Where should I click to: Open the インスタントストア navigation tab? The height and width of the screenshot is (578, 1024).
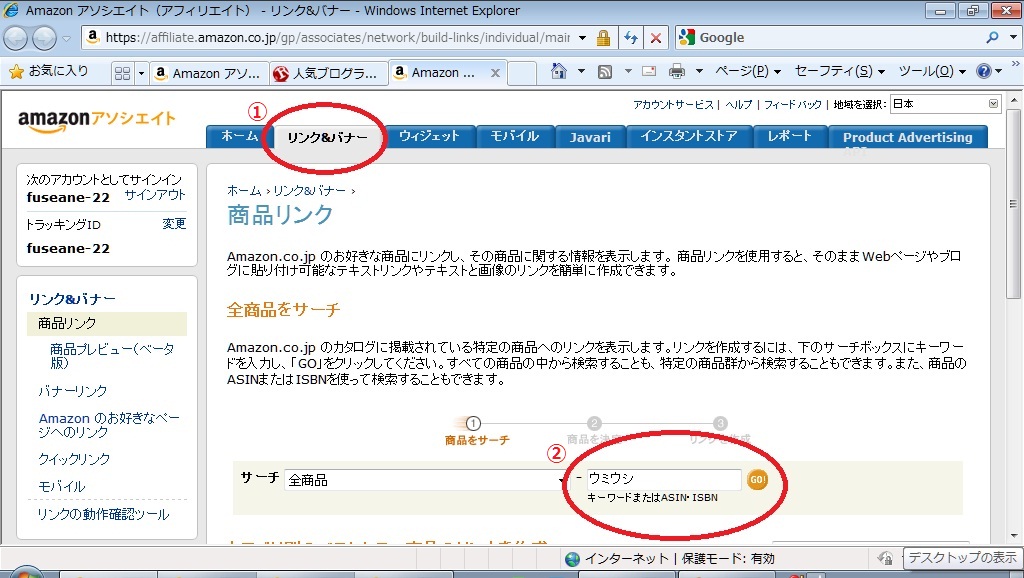688,136
